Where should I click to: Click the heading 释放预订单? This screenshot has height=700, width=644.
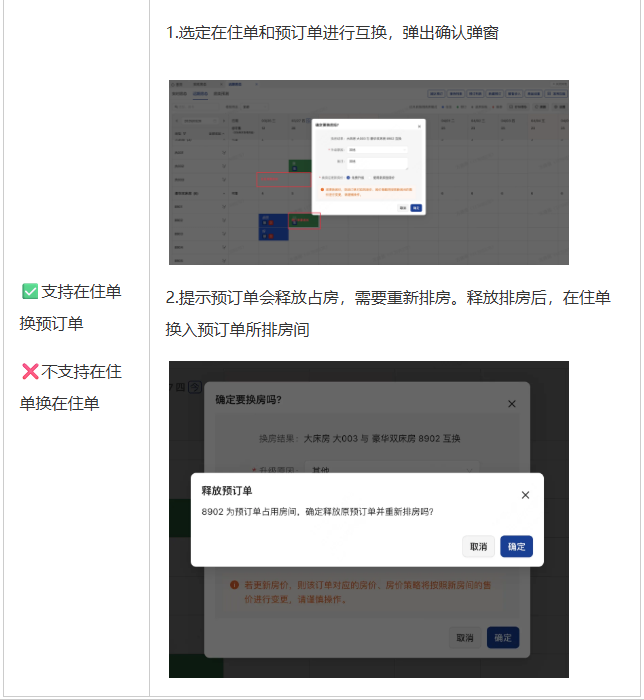coord(227,491)
